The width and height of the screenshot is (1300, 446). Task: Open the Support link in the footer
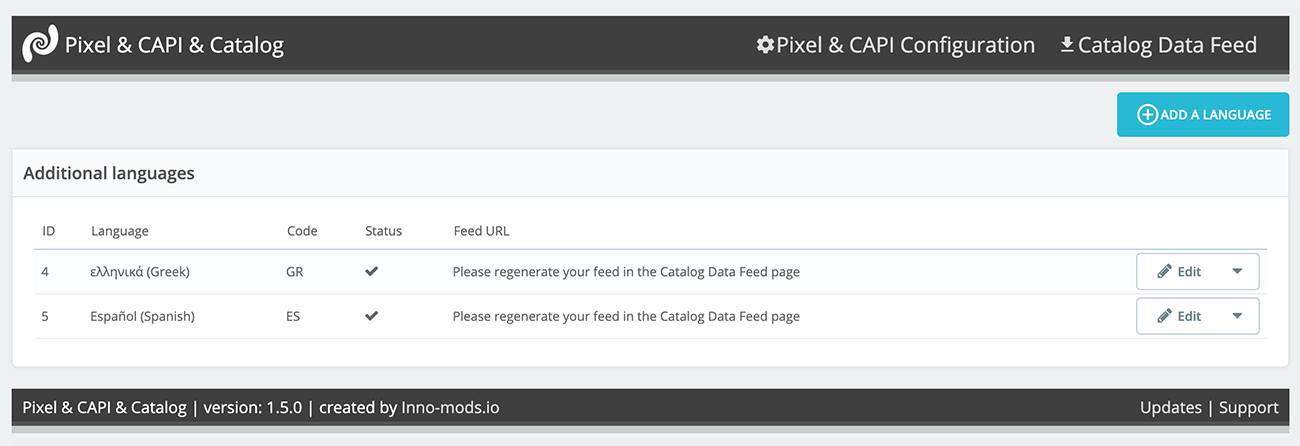[1248, 408]
